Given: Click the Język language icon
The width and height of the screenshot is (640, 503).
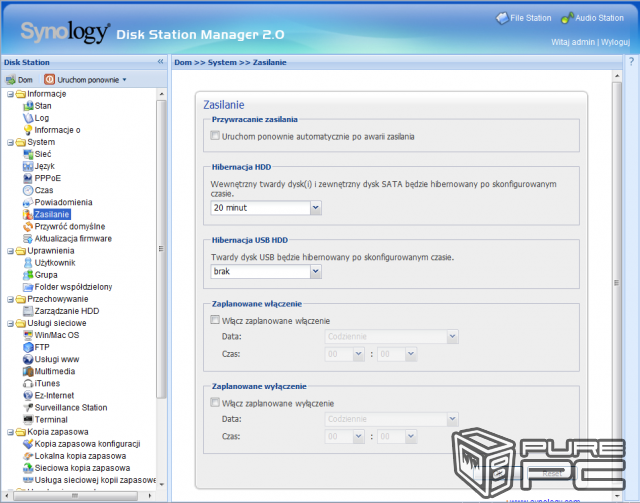Looking at the screenshot, I should 28,166.
